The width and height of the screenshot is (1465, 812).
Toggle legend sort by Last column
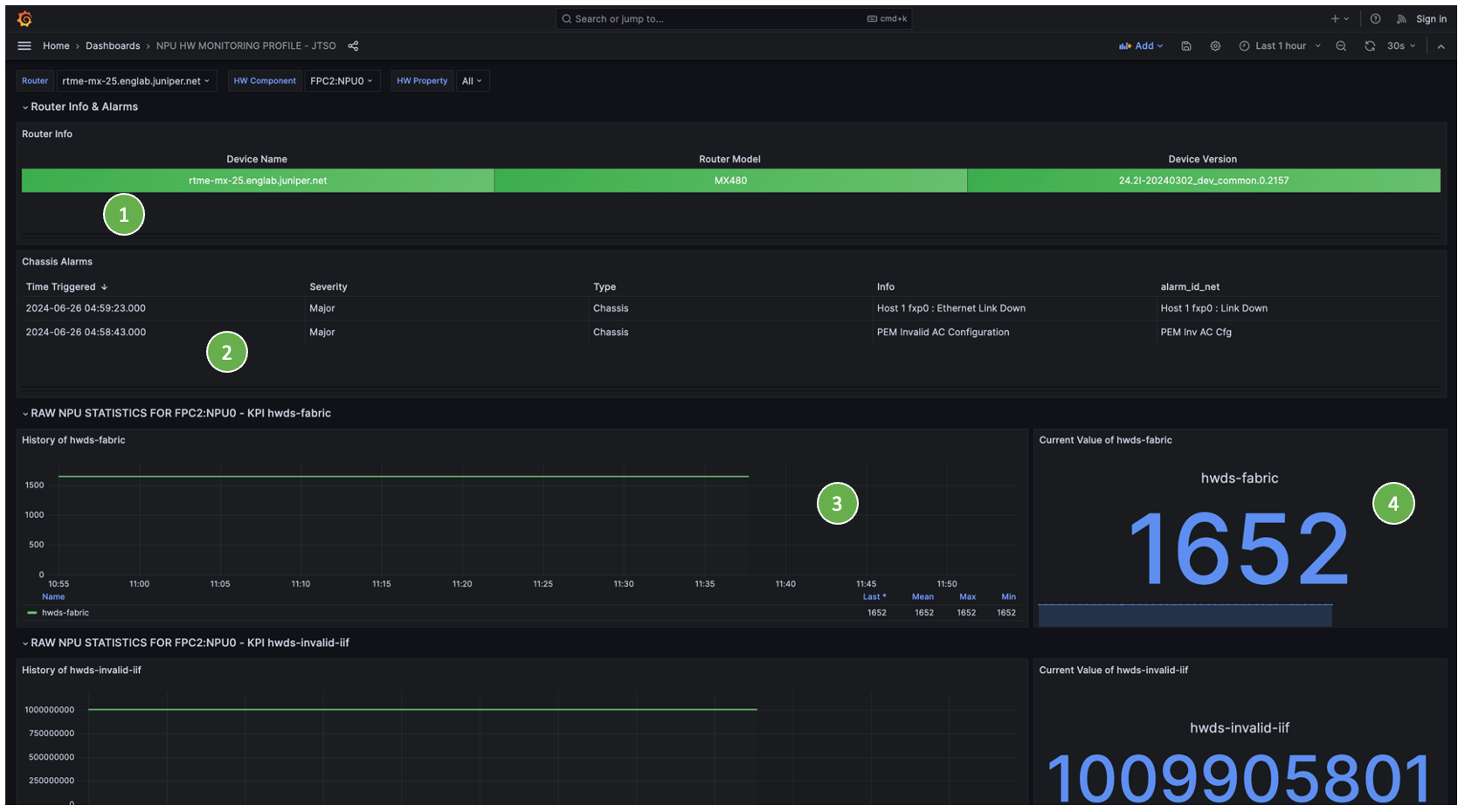point(874,597)
